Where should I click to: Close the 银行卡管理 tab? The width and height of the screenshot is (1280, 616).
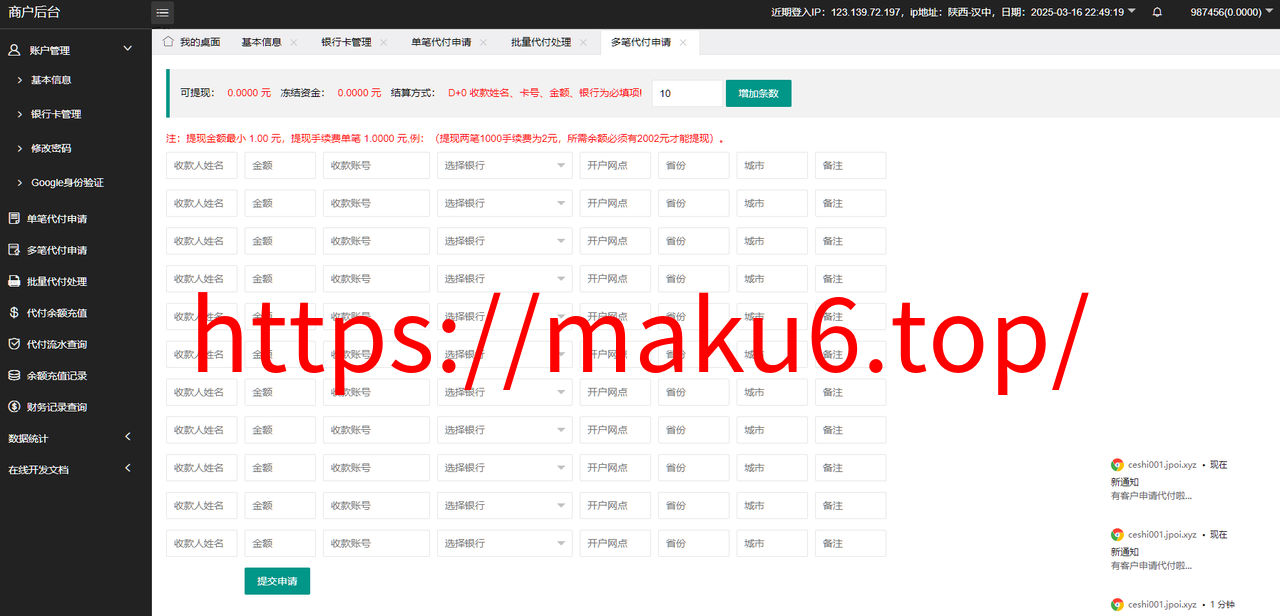point(384,43)
